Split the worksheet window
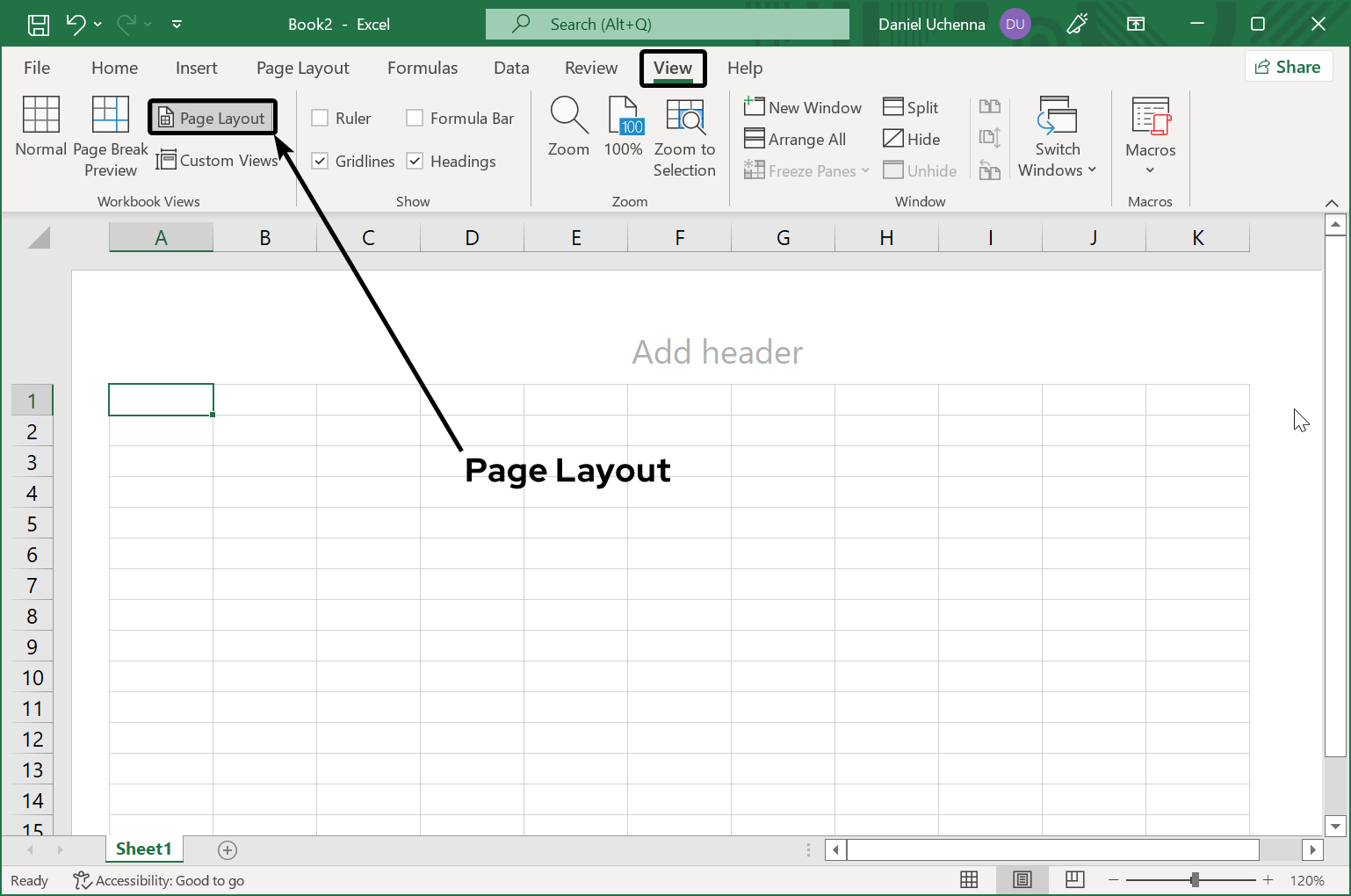The width and height of the screenshot is (1351, 896). (912, 106)
